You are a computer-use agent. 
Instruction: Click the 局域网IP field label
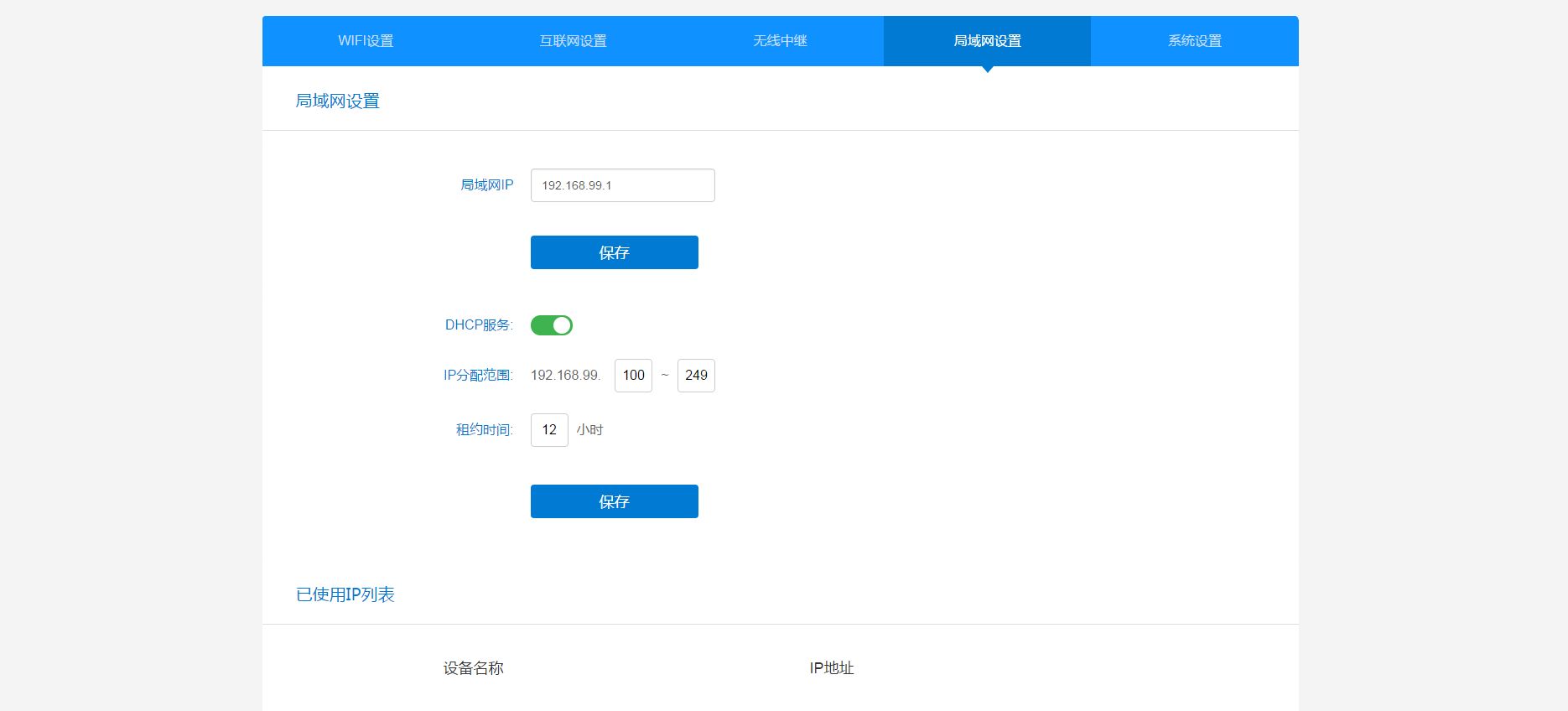click(486, 185)
